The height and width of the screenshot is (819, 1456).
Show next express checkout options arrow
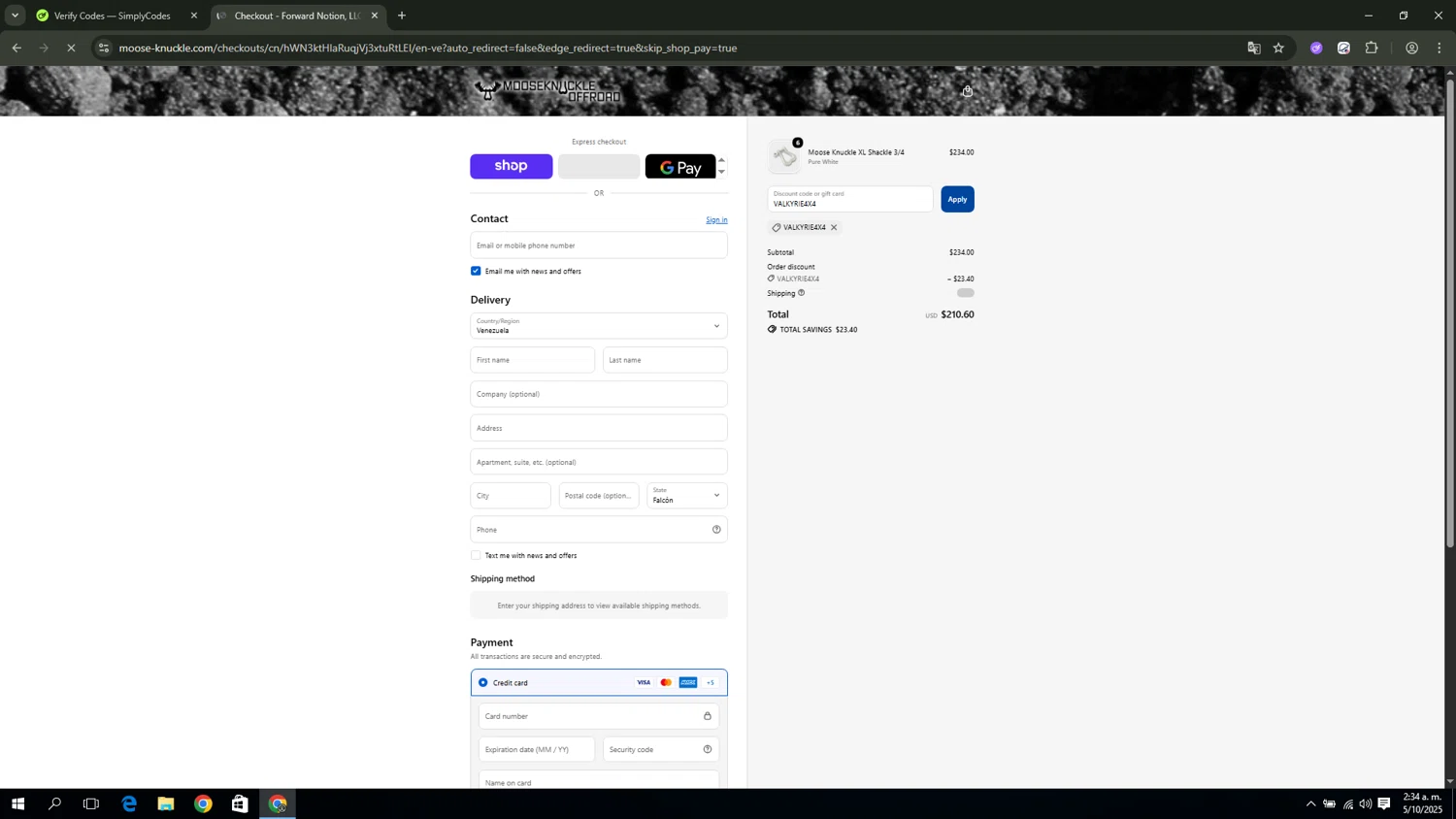[x=721, y=172]
